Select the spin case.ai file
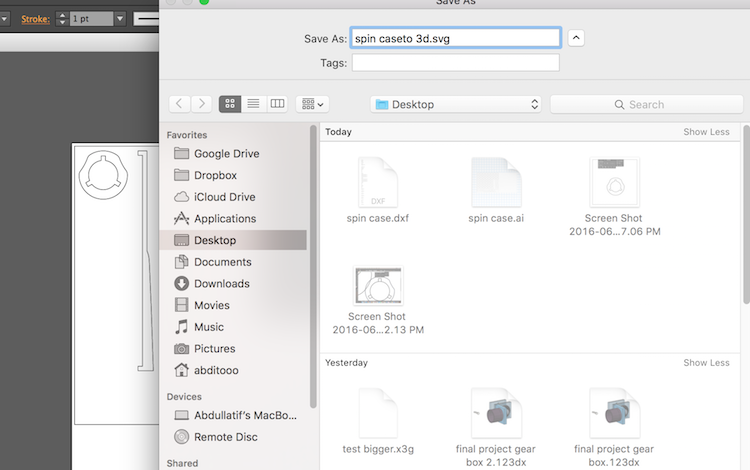Screen dimensions: 750x470 [x=496, y=191]
